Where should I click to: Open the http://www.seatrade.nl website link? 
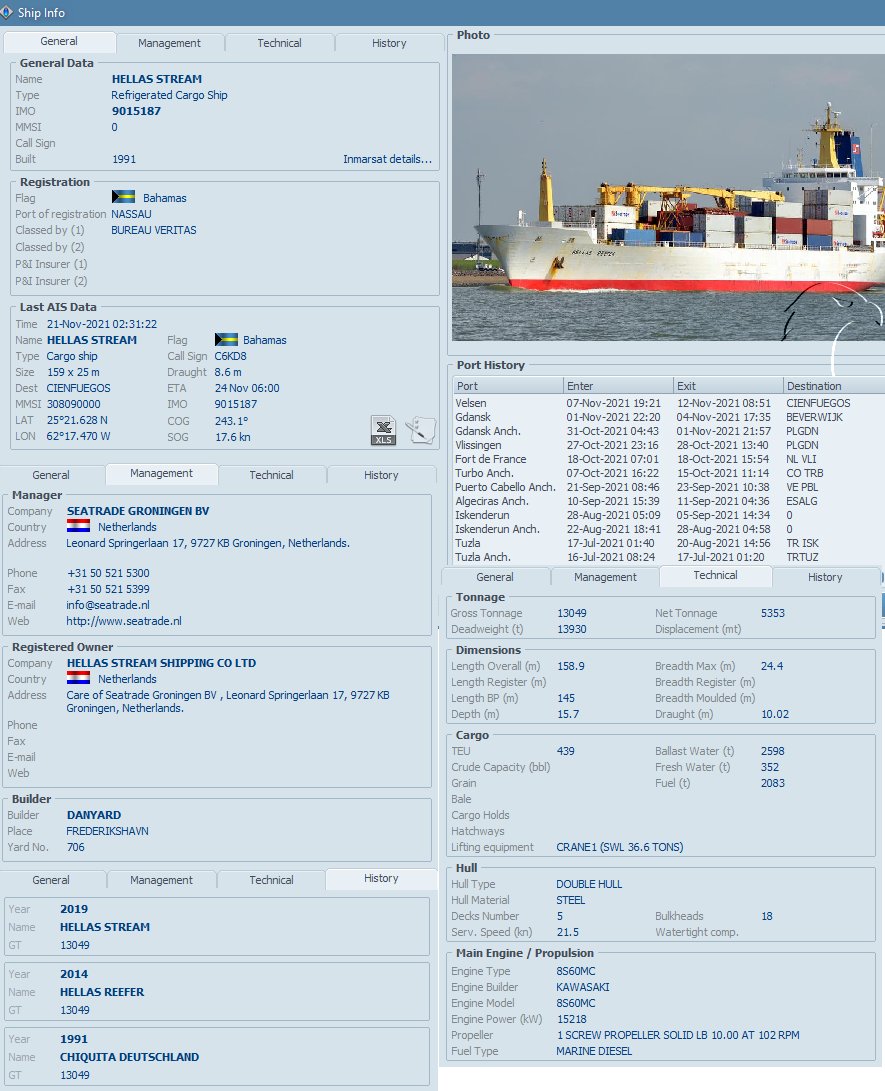[x=124, y=621]
